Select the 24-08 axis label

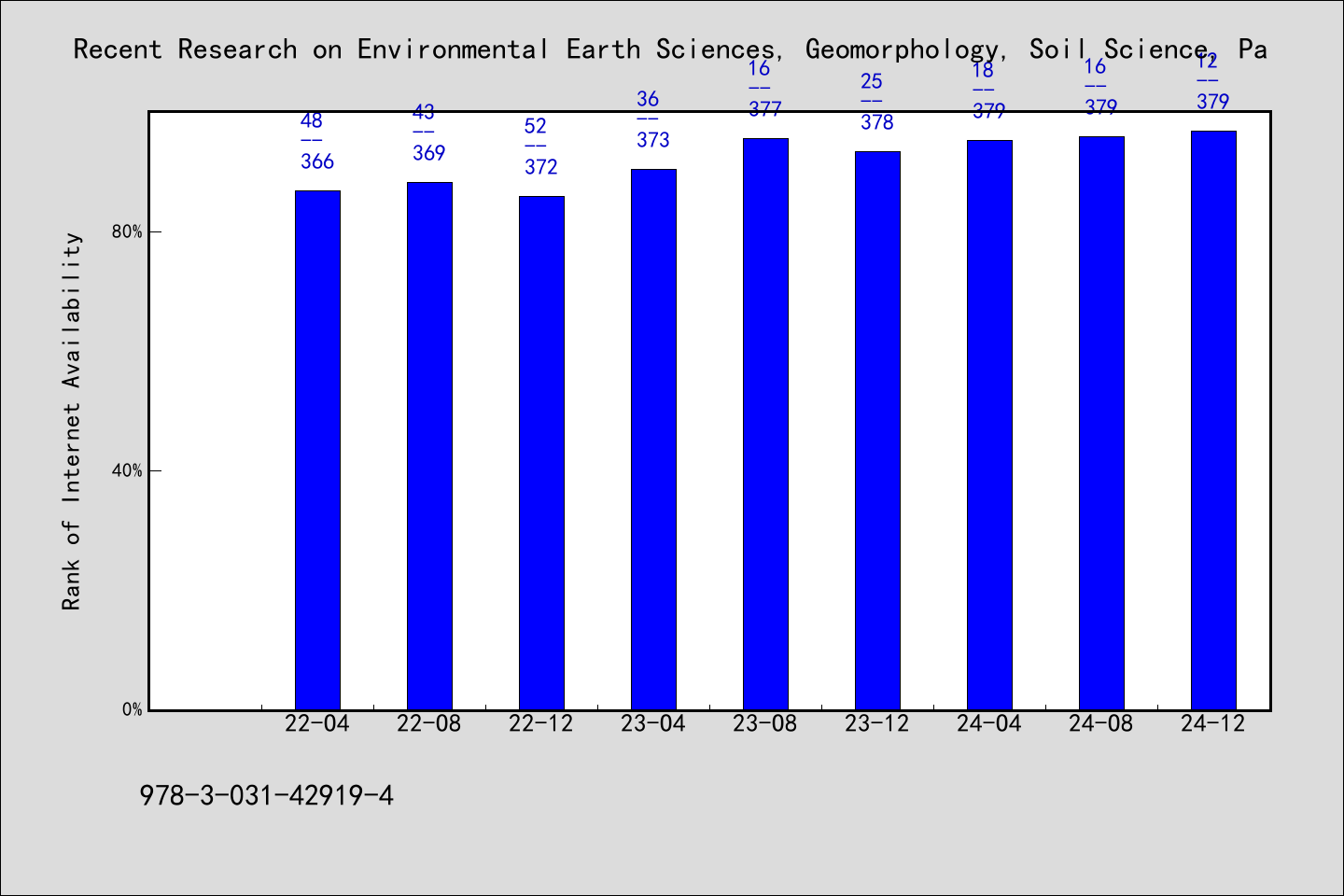pos(1101,723)
